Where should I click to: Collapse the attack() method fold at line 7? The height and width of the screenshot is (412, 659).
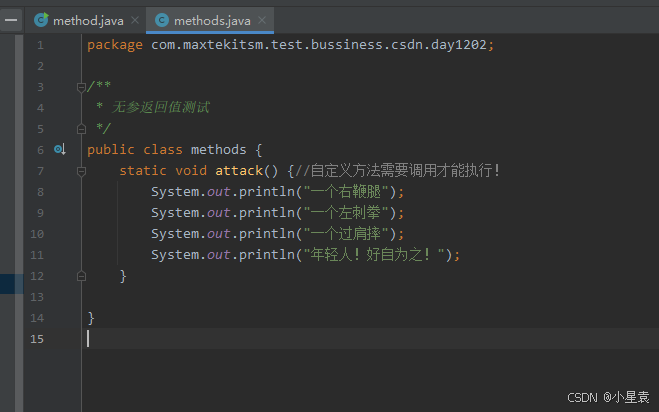click(x=82, y=171)
